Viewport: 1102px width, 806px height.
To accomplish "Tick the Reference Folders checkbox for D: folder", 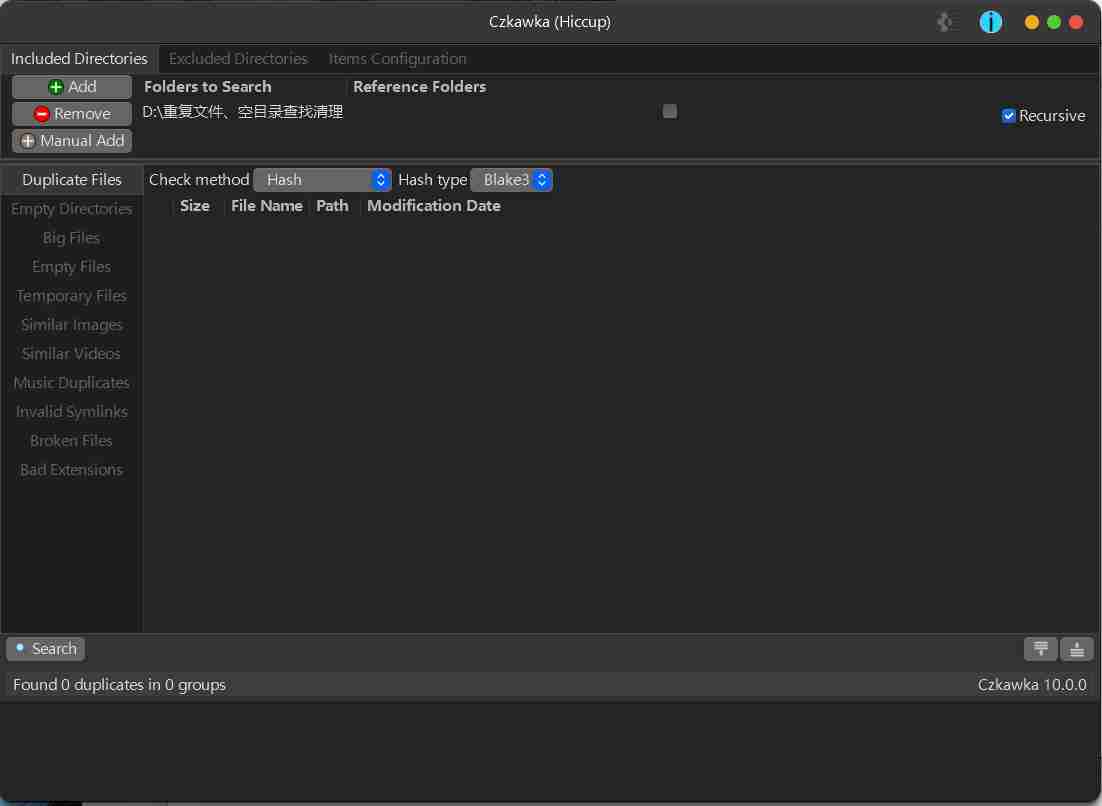I will pyautogui.click(x=670, y=111).
